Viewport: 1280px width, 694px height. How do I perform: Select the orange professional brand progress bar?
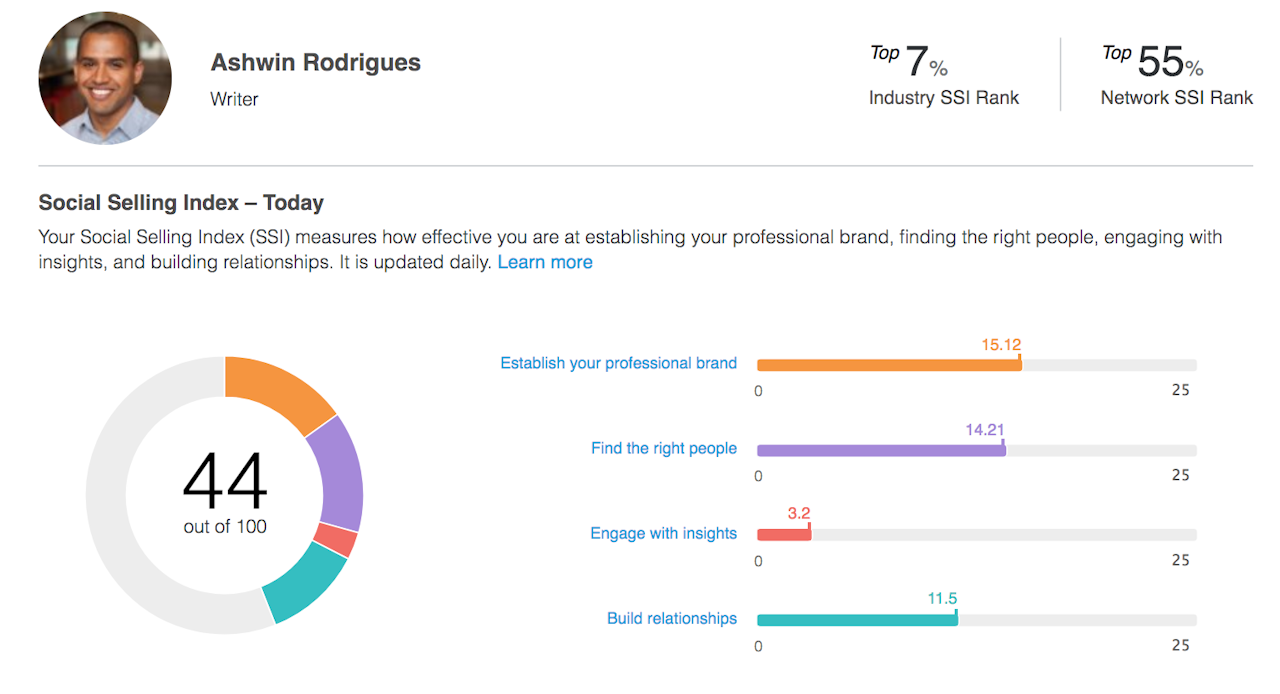(888, 364)
